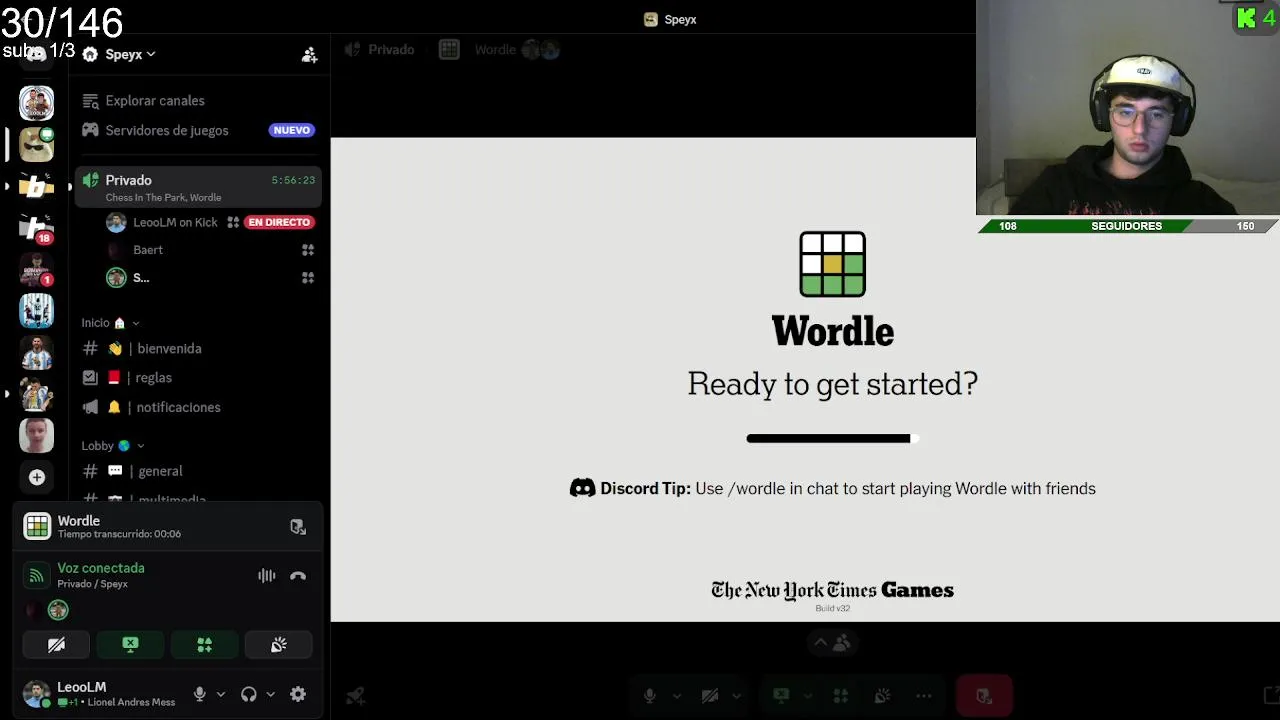Screen dimensions: 1280x720
Task: Switch to the Privado tab at top
Action: (379, 50)
